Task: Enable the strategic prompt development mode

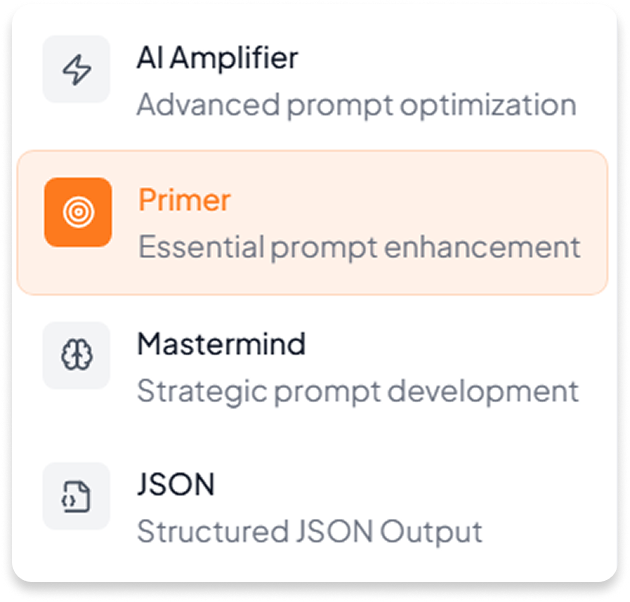Action: pos(312,366)
